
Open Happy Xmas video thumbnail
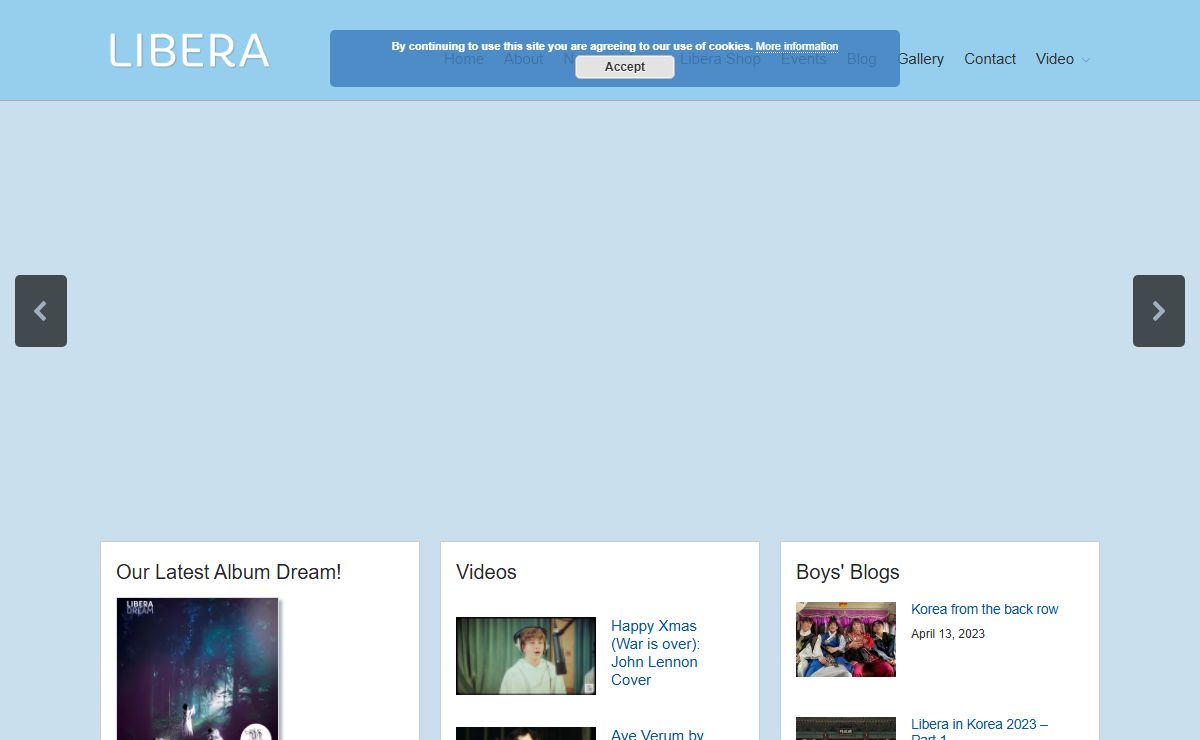click(526, 656)
